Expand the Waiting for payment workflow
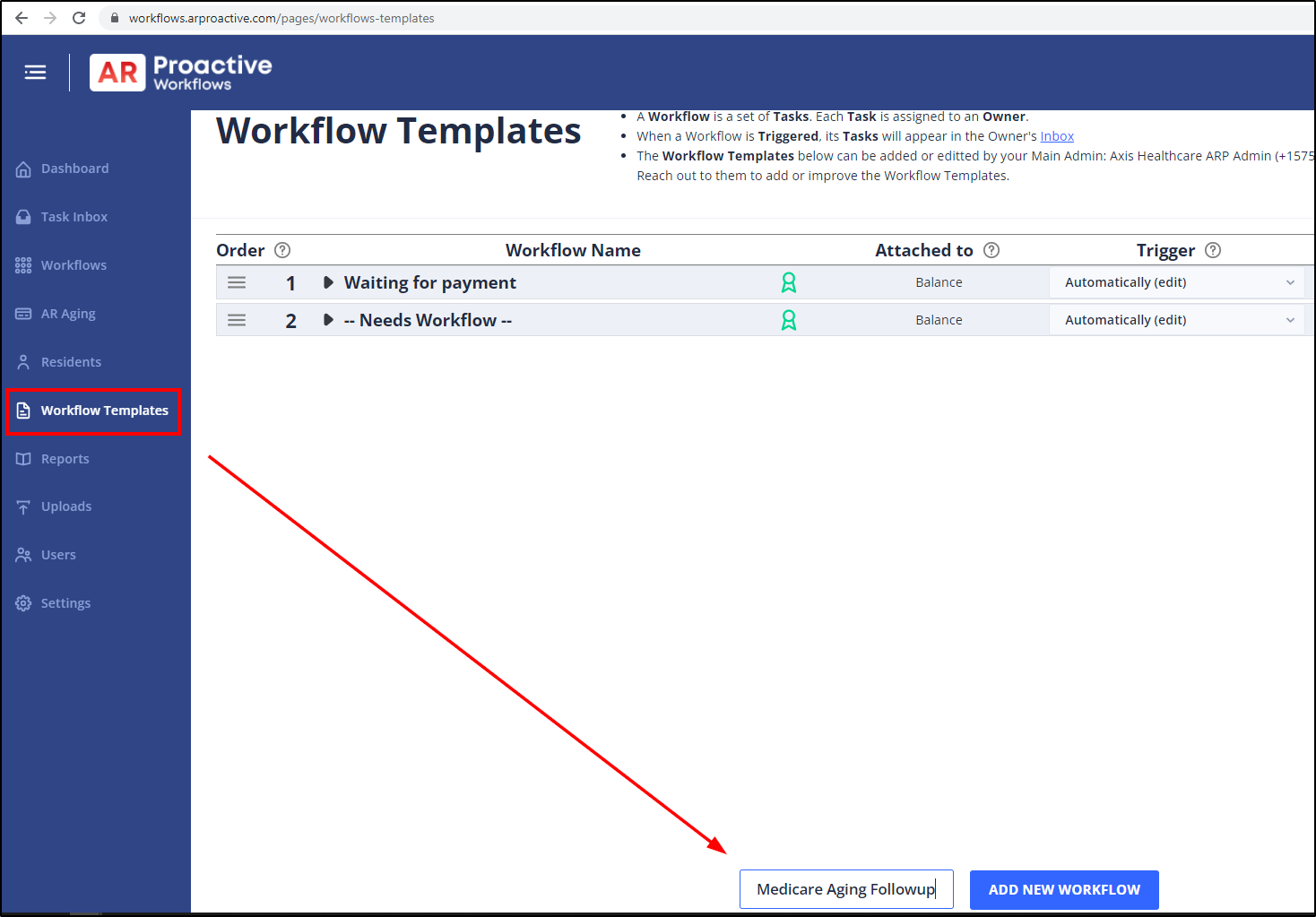 (327, 281)
